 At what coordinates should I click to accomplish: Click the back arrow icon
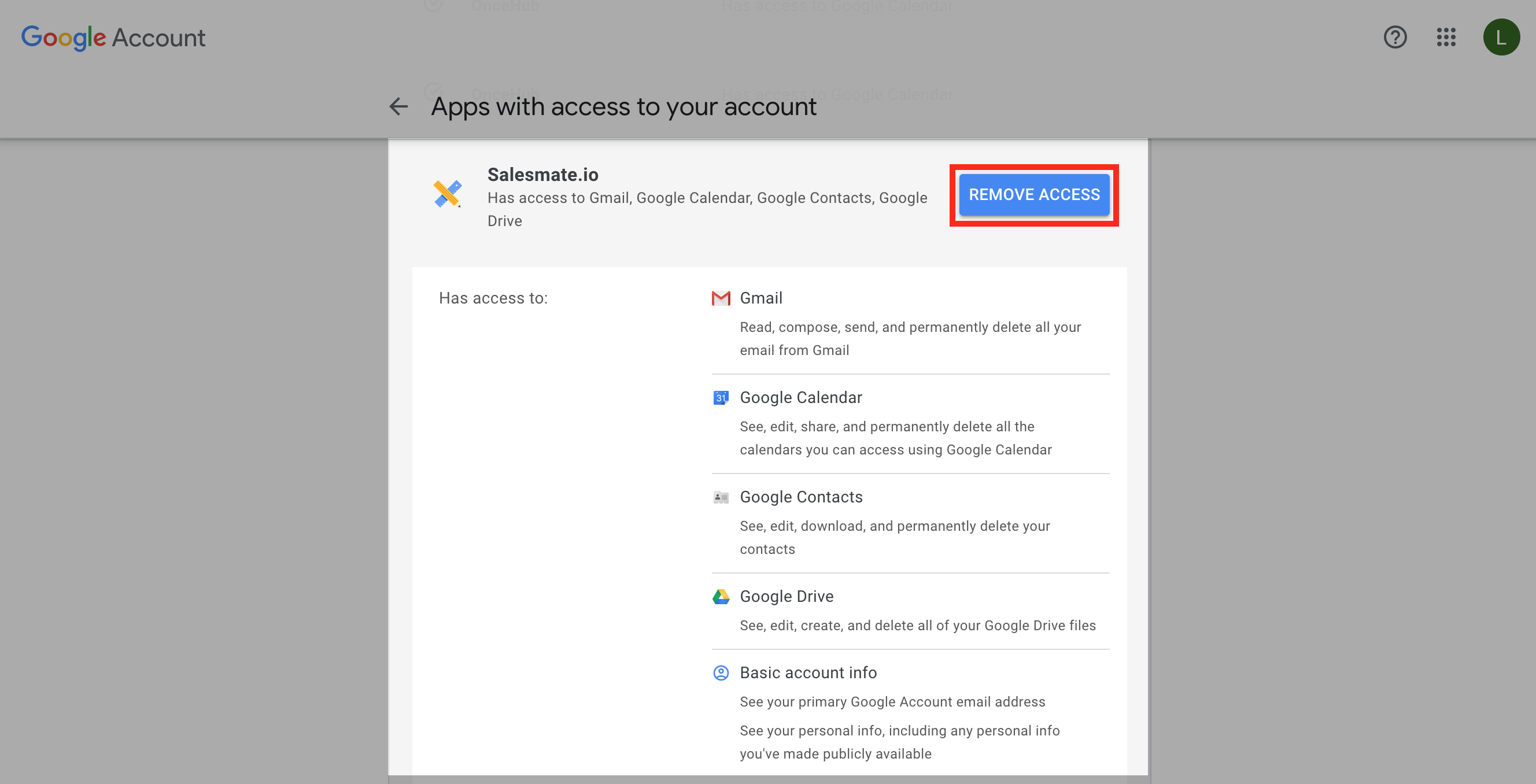click(x=398, y=107)
